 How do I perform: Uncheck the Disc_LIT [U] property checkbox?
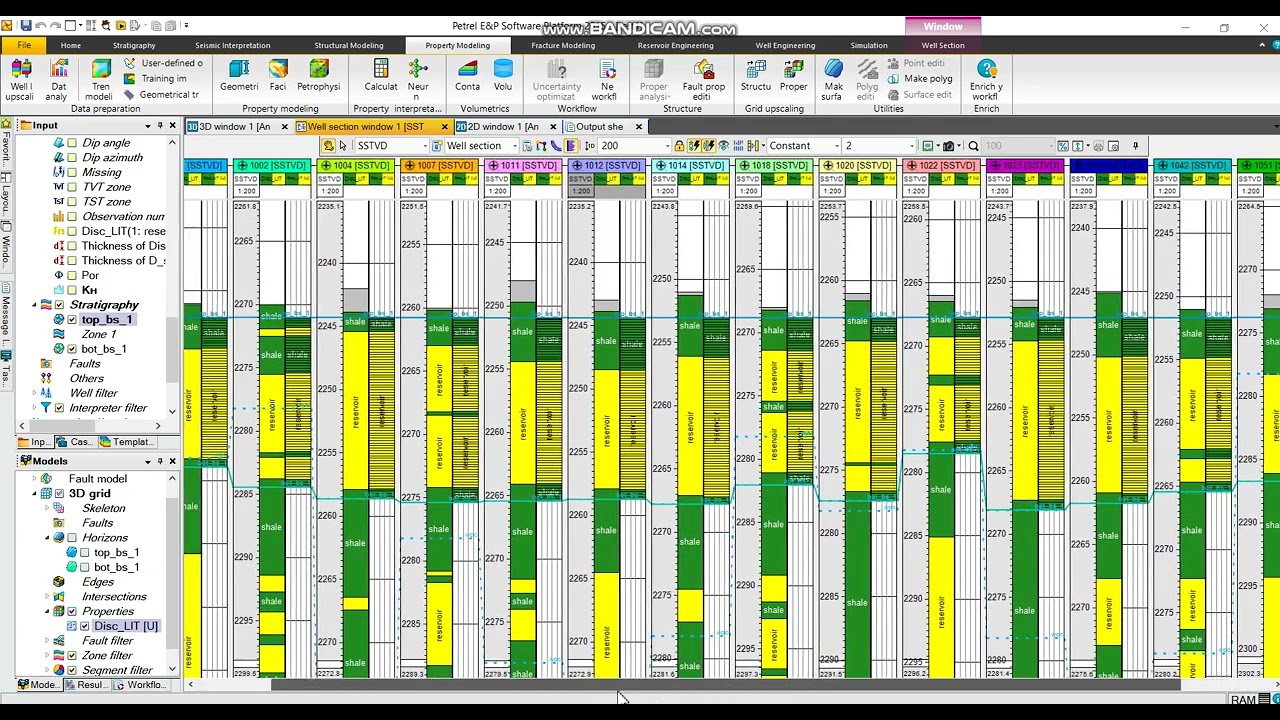[x=85, y=626]
